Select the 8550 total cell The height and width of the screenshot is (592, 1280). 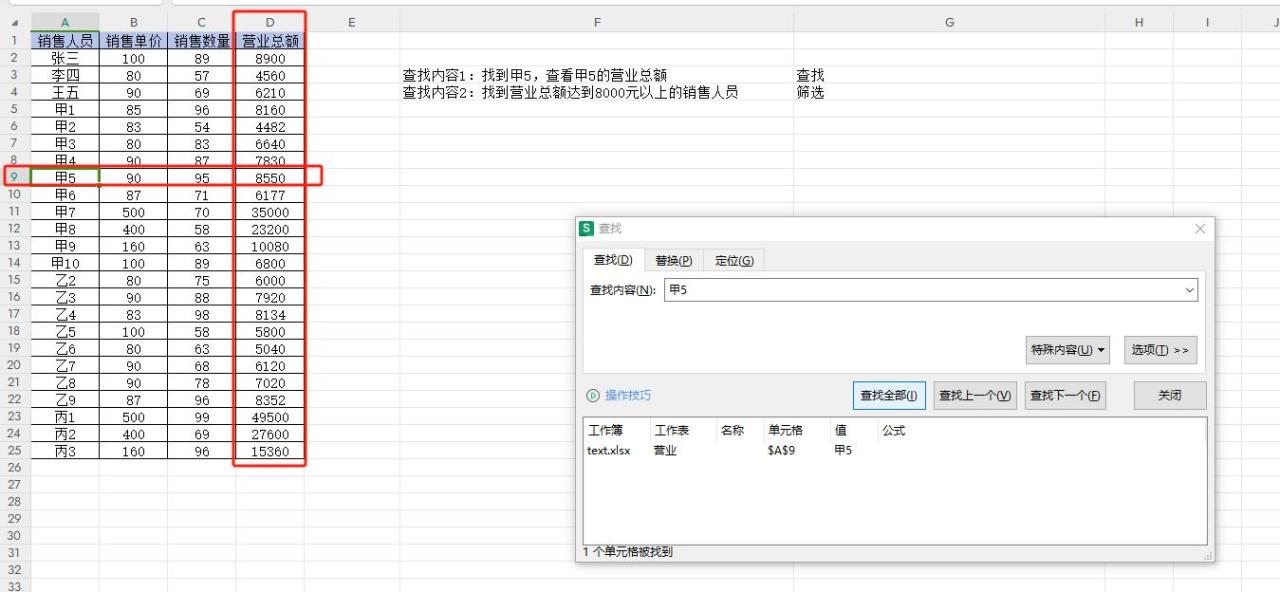pos(270,178)
